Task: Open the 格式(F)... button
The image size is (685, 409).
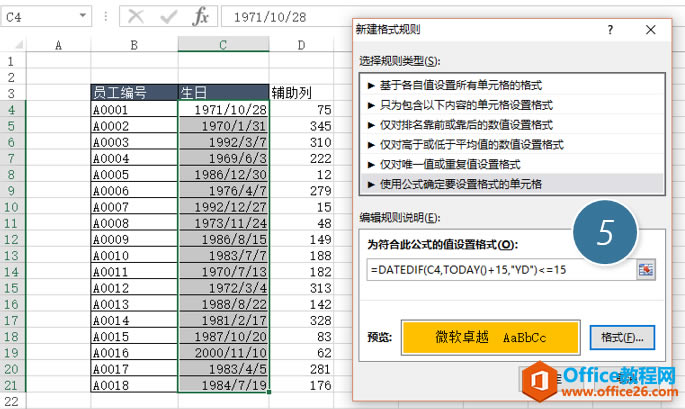Action: coord(622,337)
